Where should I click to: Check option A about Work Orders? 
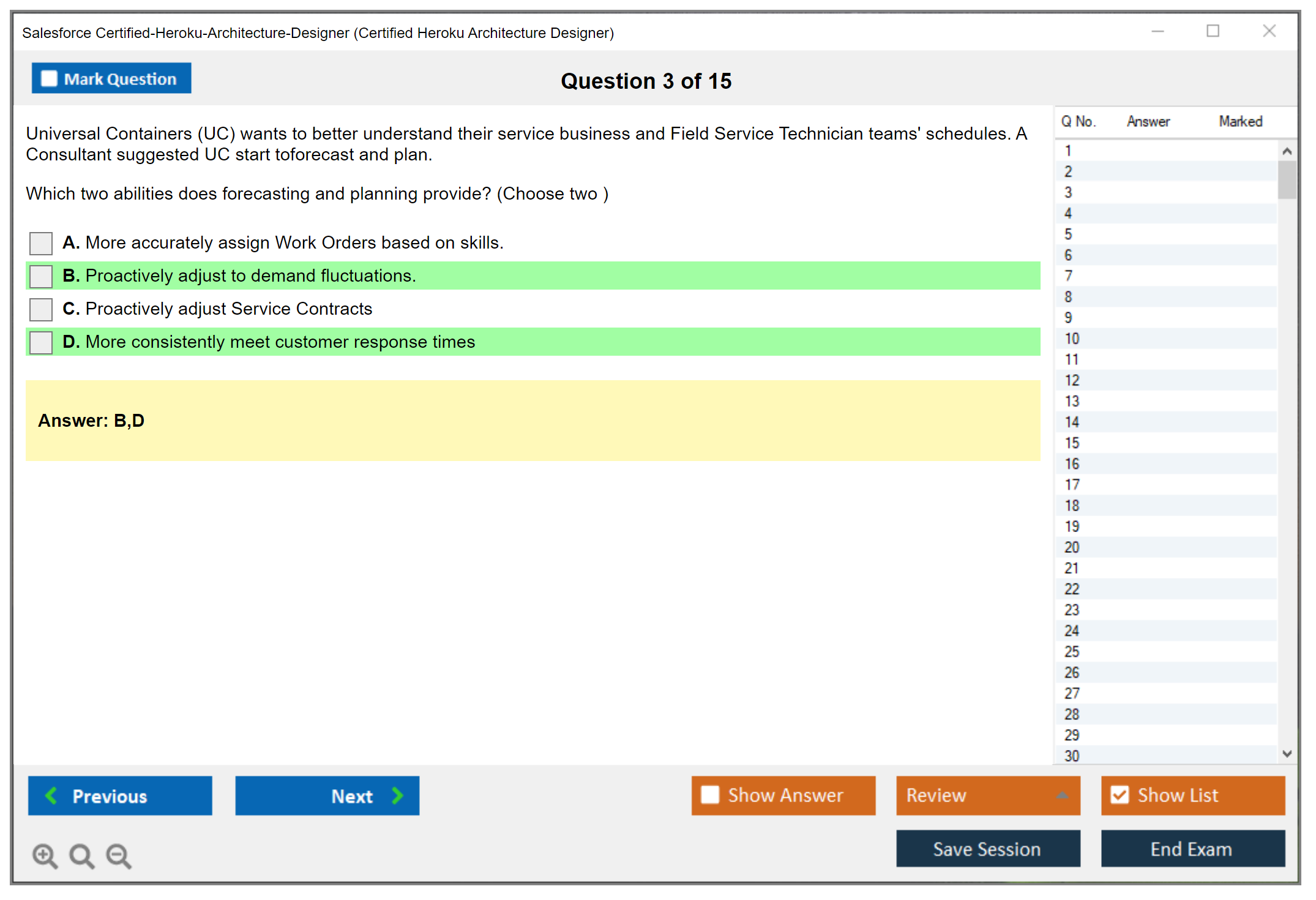coord(41,243)
